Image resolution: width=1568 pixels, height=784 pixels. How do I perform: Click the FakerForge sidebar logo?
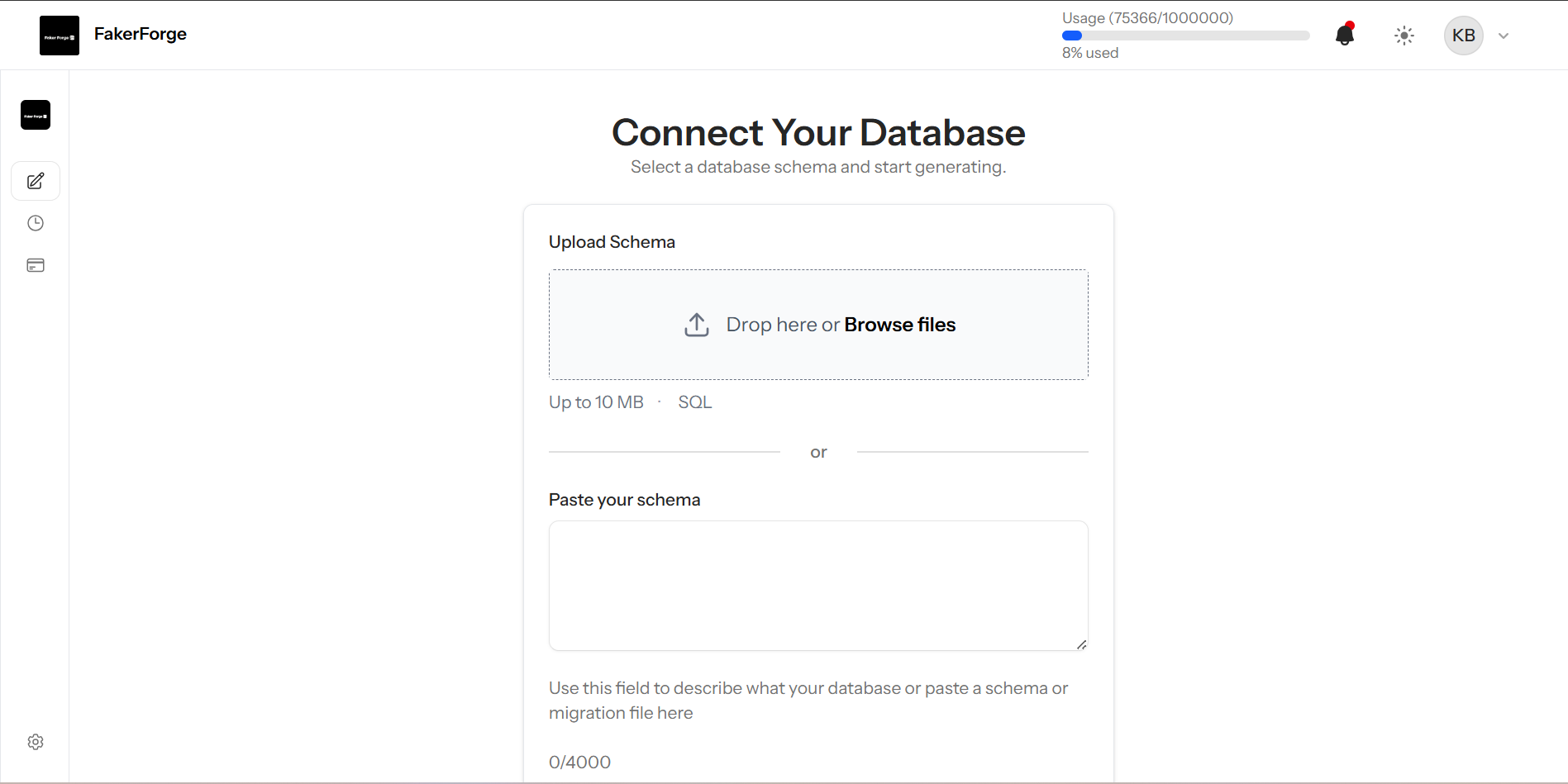point(35,115)
